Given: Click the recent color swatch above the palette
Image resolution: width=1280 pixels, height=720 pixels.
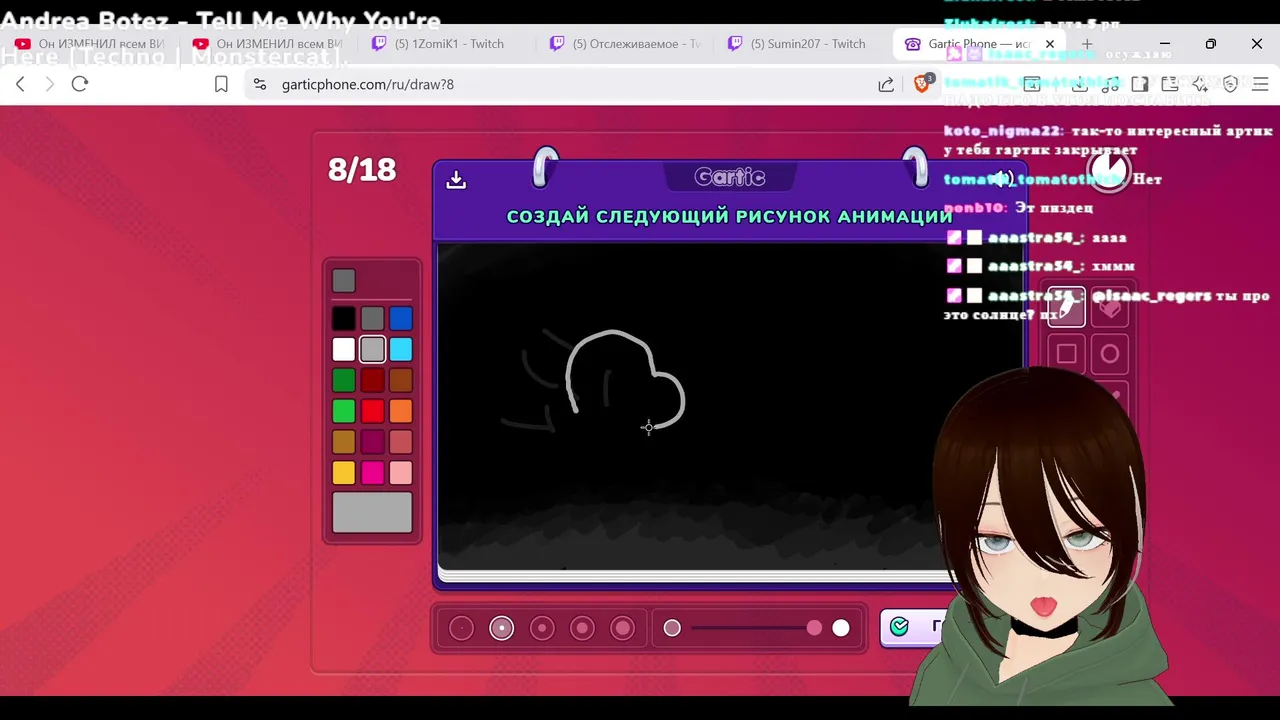Looking at the screenshot, I should 344,281.
